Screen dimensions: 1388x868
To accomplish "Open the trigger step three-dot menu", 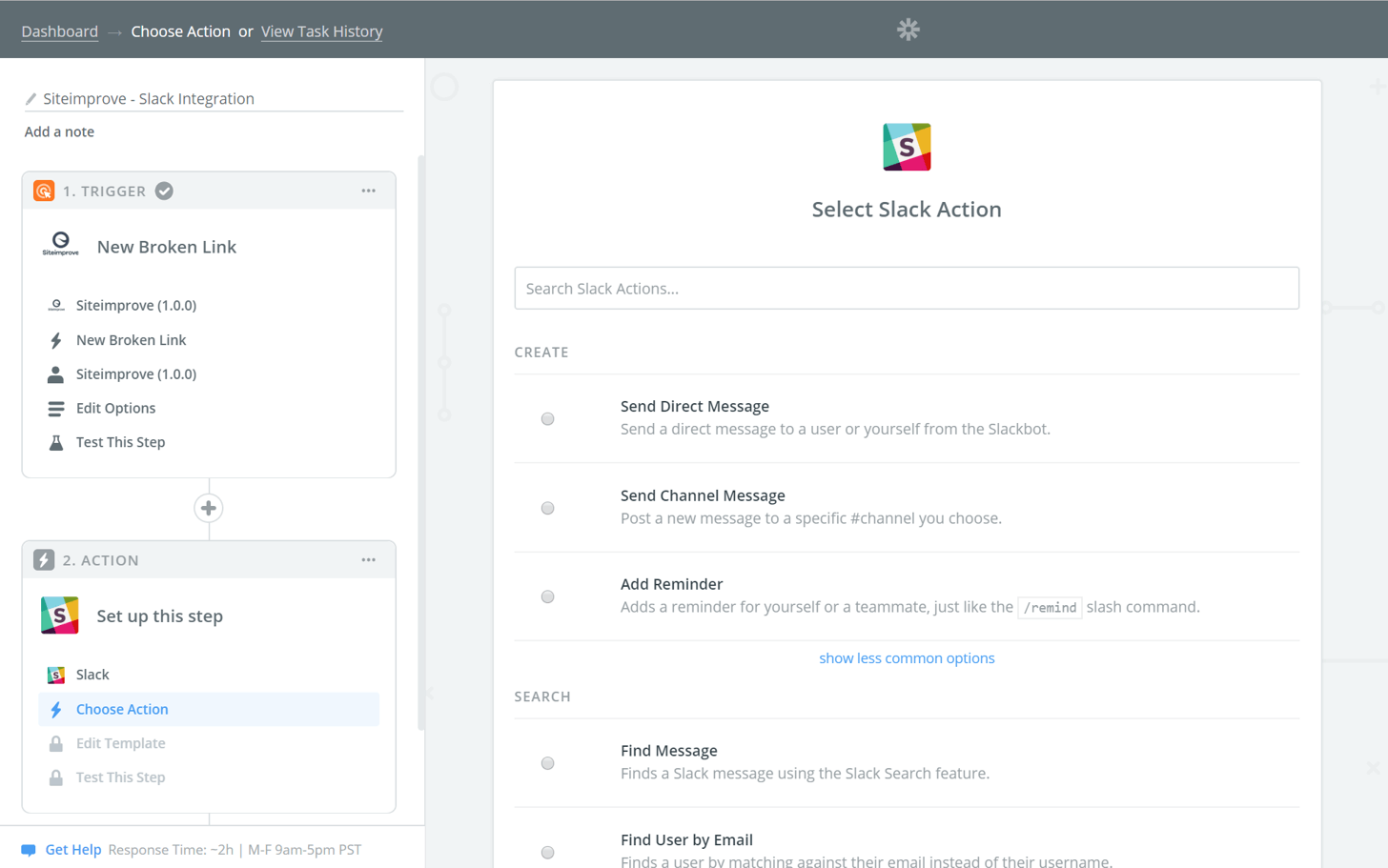I will (x=368, y=191).
